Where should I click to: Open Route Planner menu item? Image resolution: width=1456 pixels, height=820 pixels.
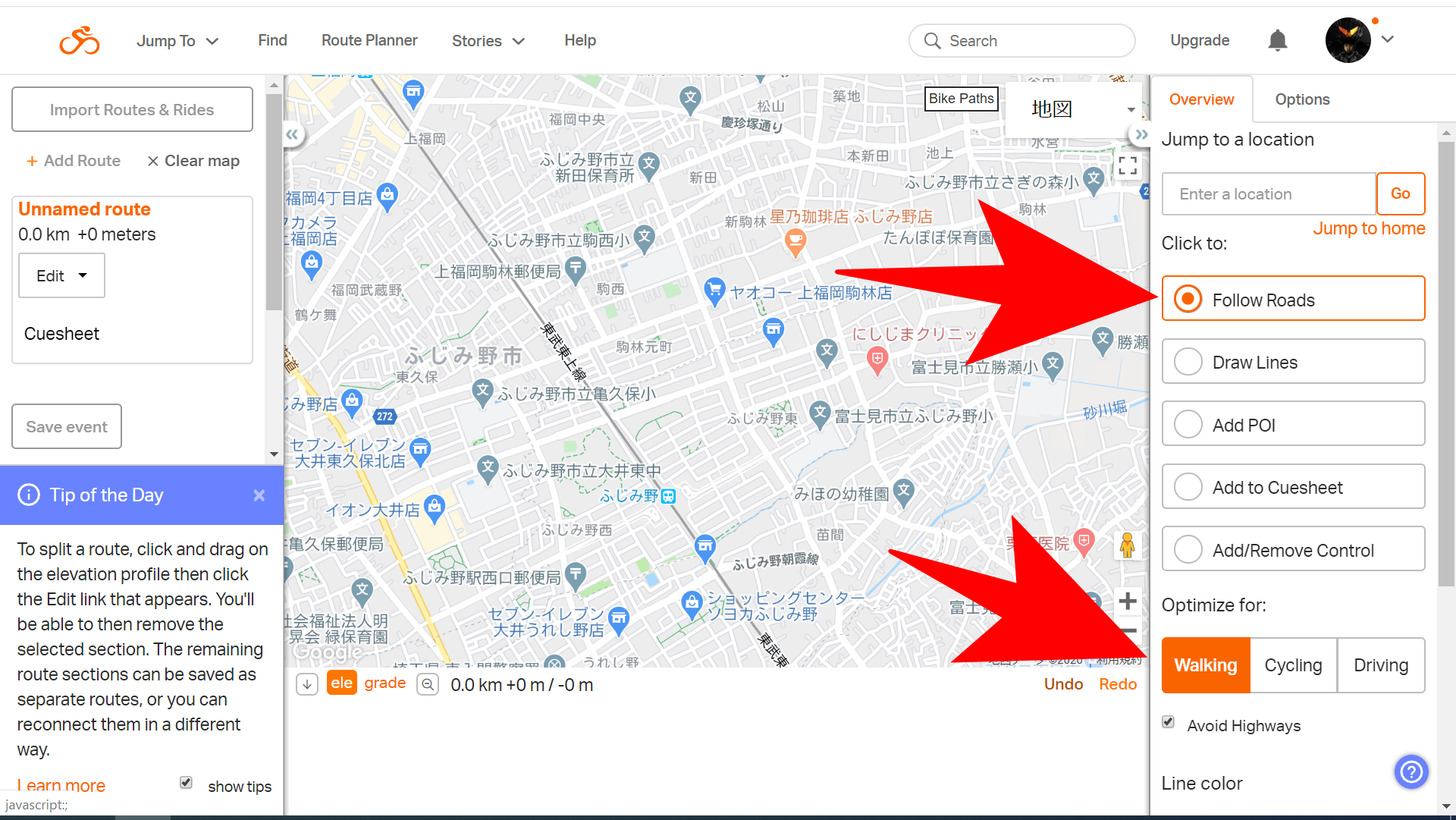pos(369,40)
